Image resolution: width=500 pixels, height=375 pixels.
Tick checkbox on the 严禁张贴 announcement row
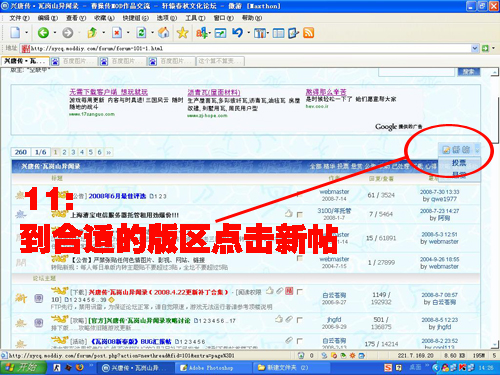300,258
